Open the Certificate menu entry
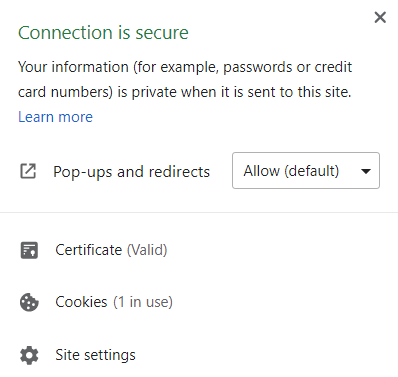 [199, 250]
